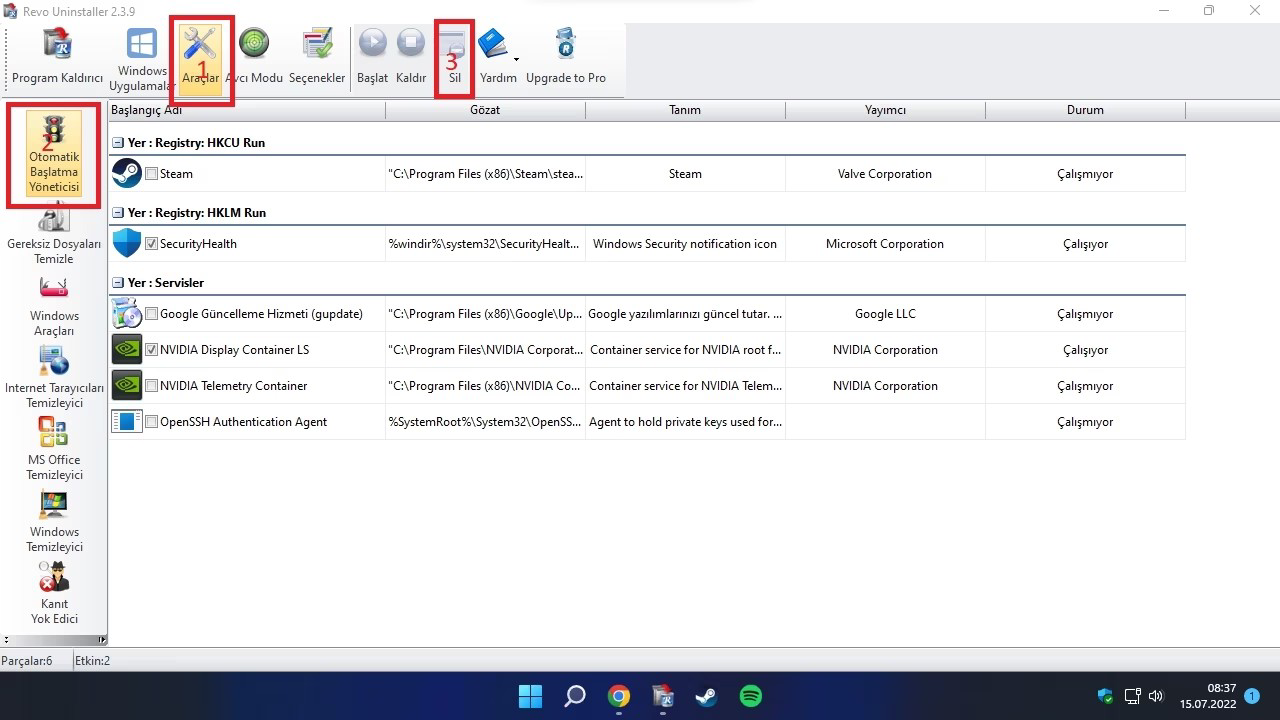1280x720 pixels.
Task: Click the Sil delete toolbar button
Action: click(454, 58)
